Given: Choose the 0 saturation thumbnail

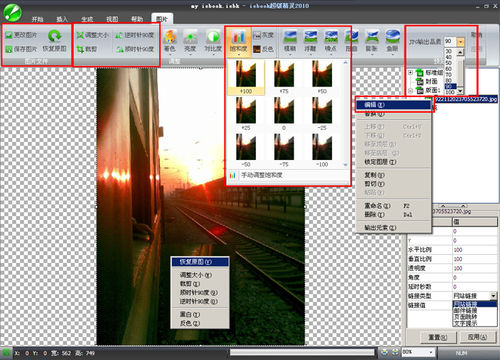Looking at the screenshot, I should click(284, 114).
